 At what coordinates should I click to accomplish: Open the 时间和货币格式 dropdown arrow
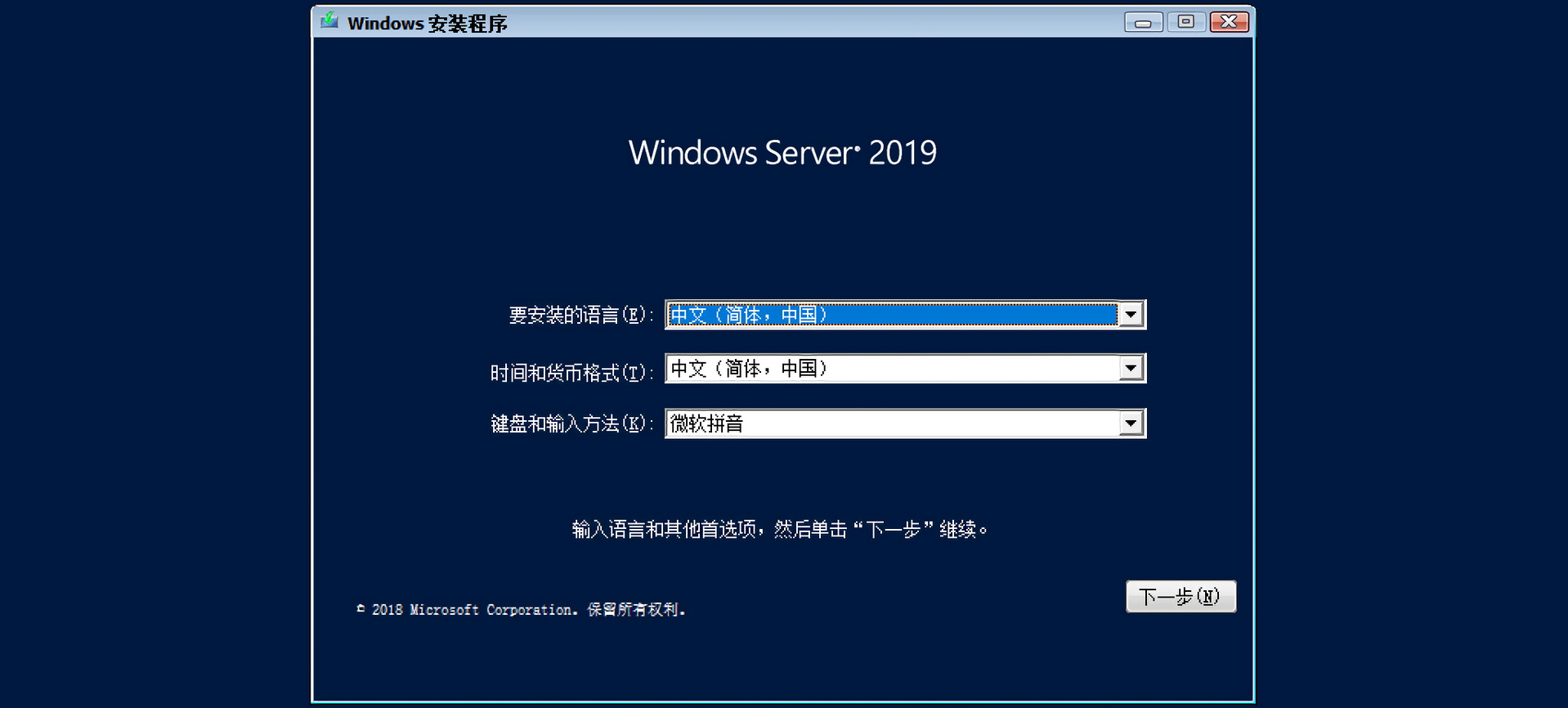coord(1131,369)
